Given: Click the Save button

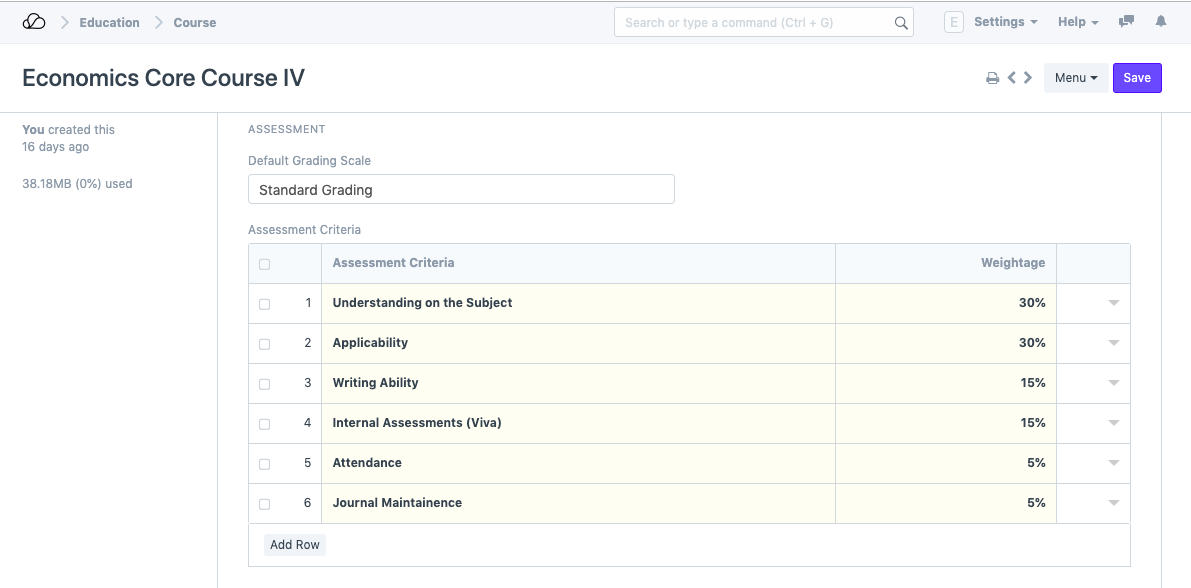Looking at the screenshot, I should 1137,78.
